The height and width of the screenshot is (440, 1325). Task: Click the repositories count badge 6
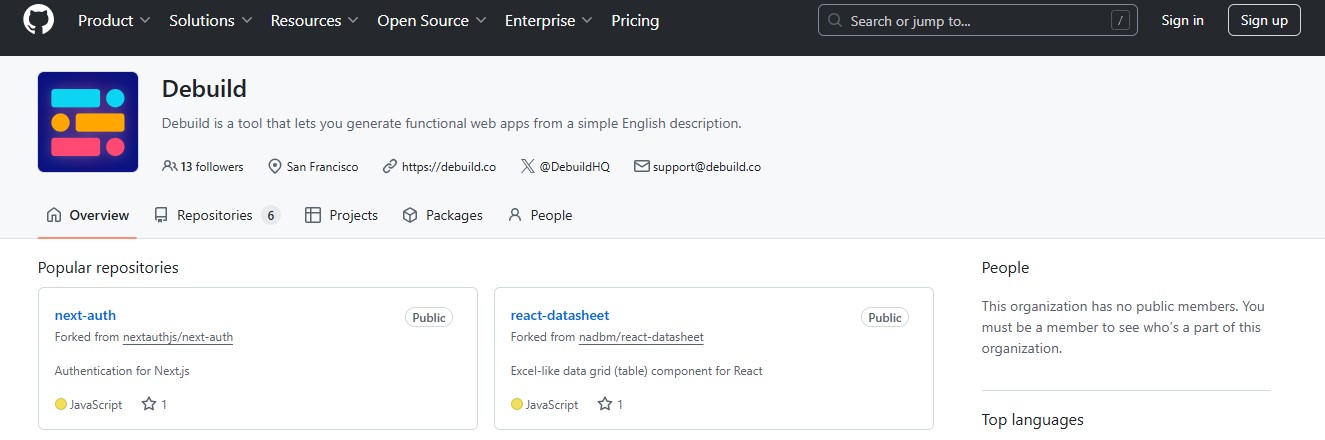[271, 215]
